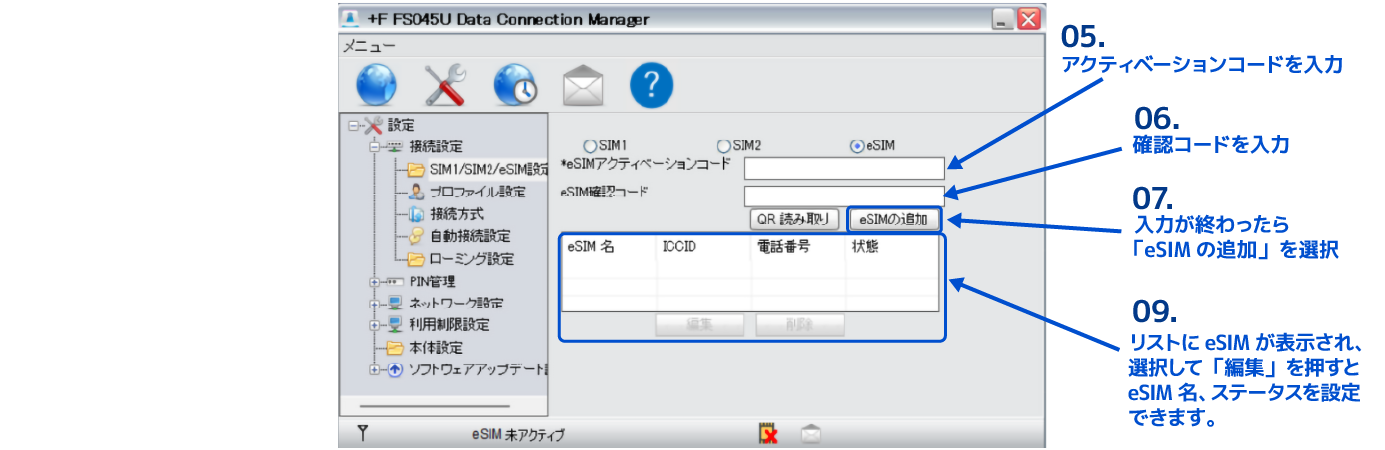Click the globe connection icon in toolbar

pos(375,86)
